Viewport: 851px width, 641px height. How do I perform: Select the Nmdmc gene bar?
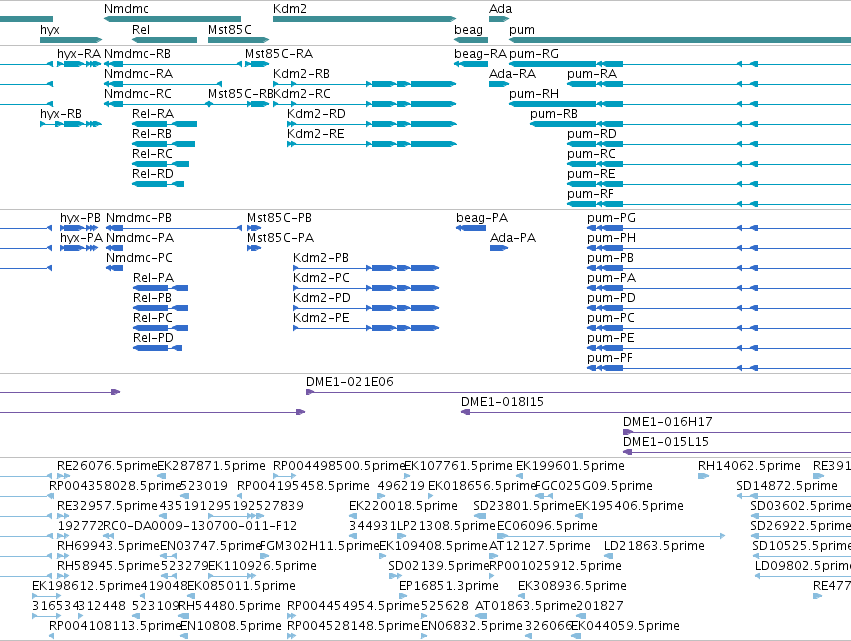[x=172, y=19]
